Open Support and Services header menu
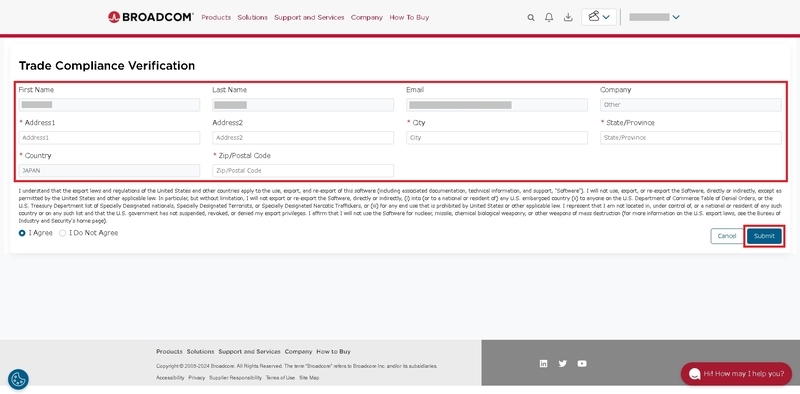This screenshot has width=800, height=394. click(309, 17)
